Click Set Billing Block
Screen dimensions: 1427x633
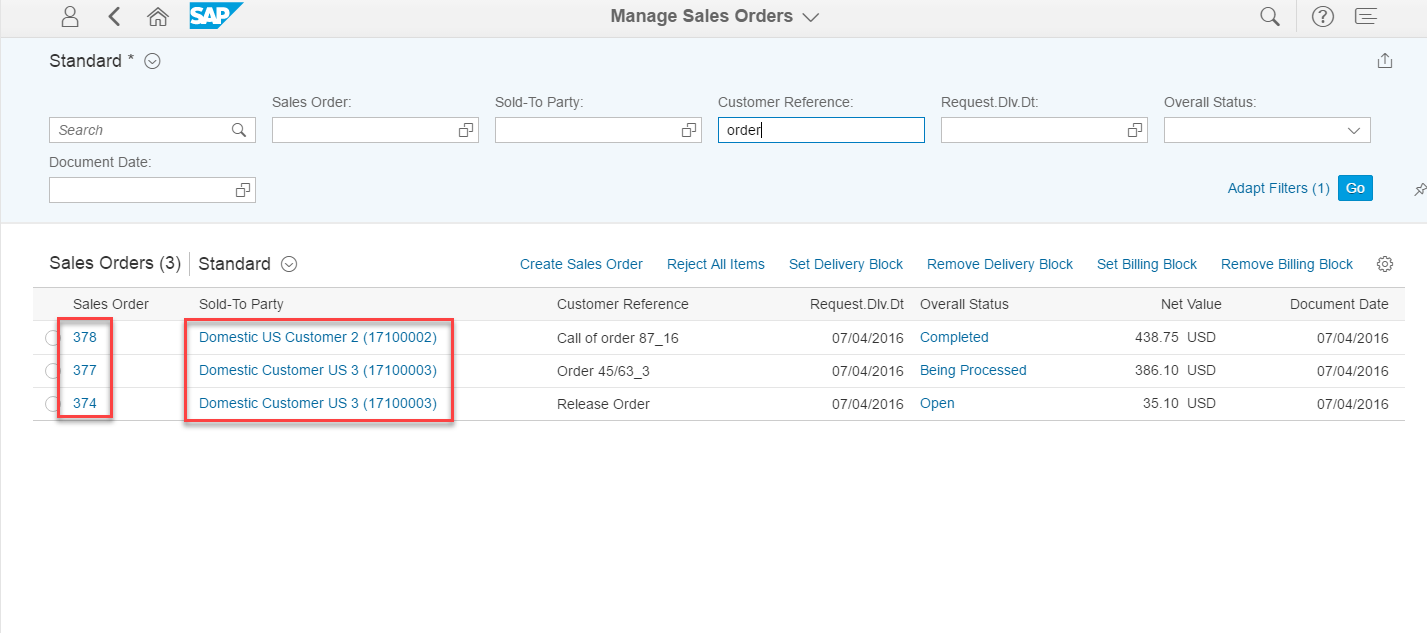coord(1147,264)
